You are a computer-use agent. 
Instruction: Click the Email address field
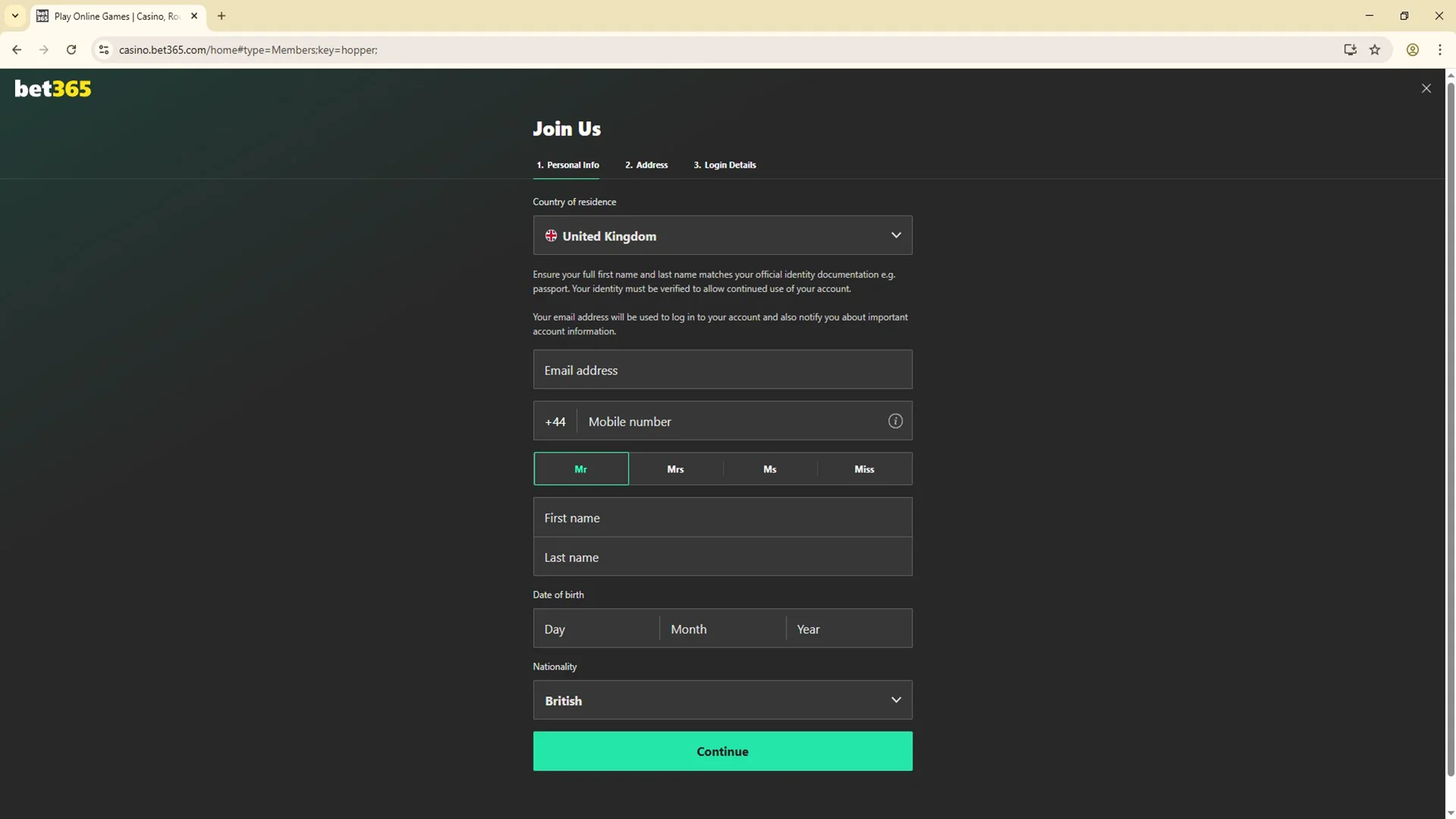click(x=722, y=370)
